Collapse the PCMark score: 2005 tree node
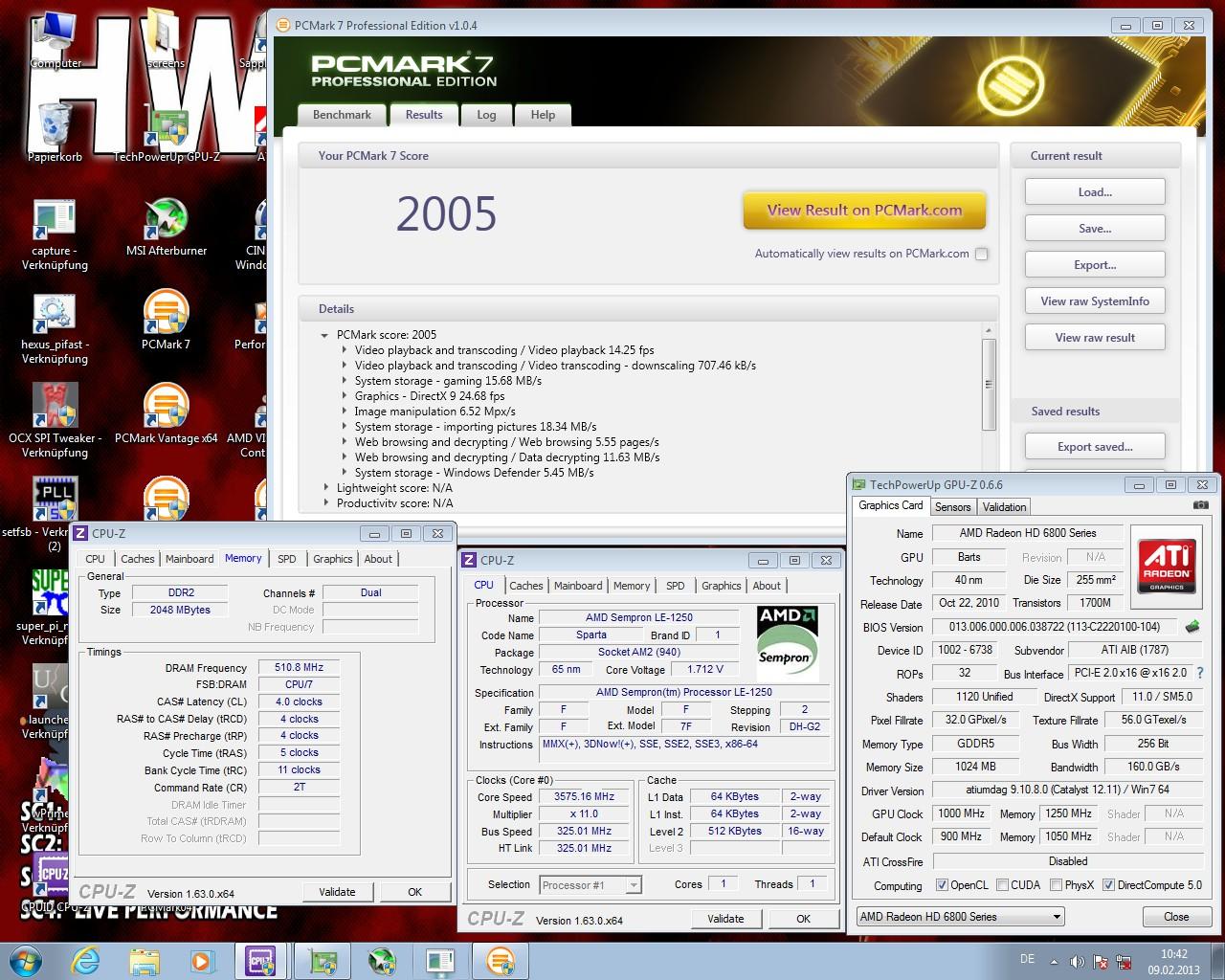This screenshot has height=980, width=1225. [x=325, y=335]
